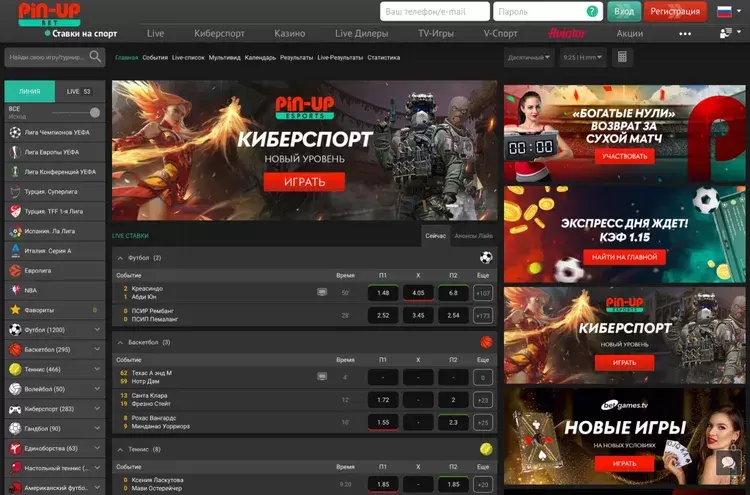Switch to the ЛИНИЯ tab
This screenshot has height=495, width=750.
30,91
